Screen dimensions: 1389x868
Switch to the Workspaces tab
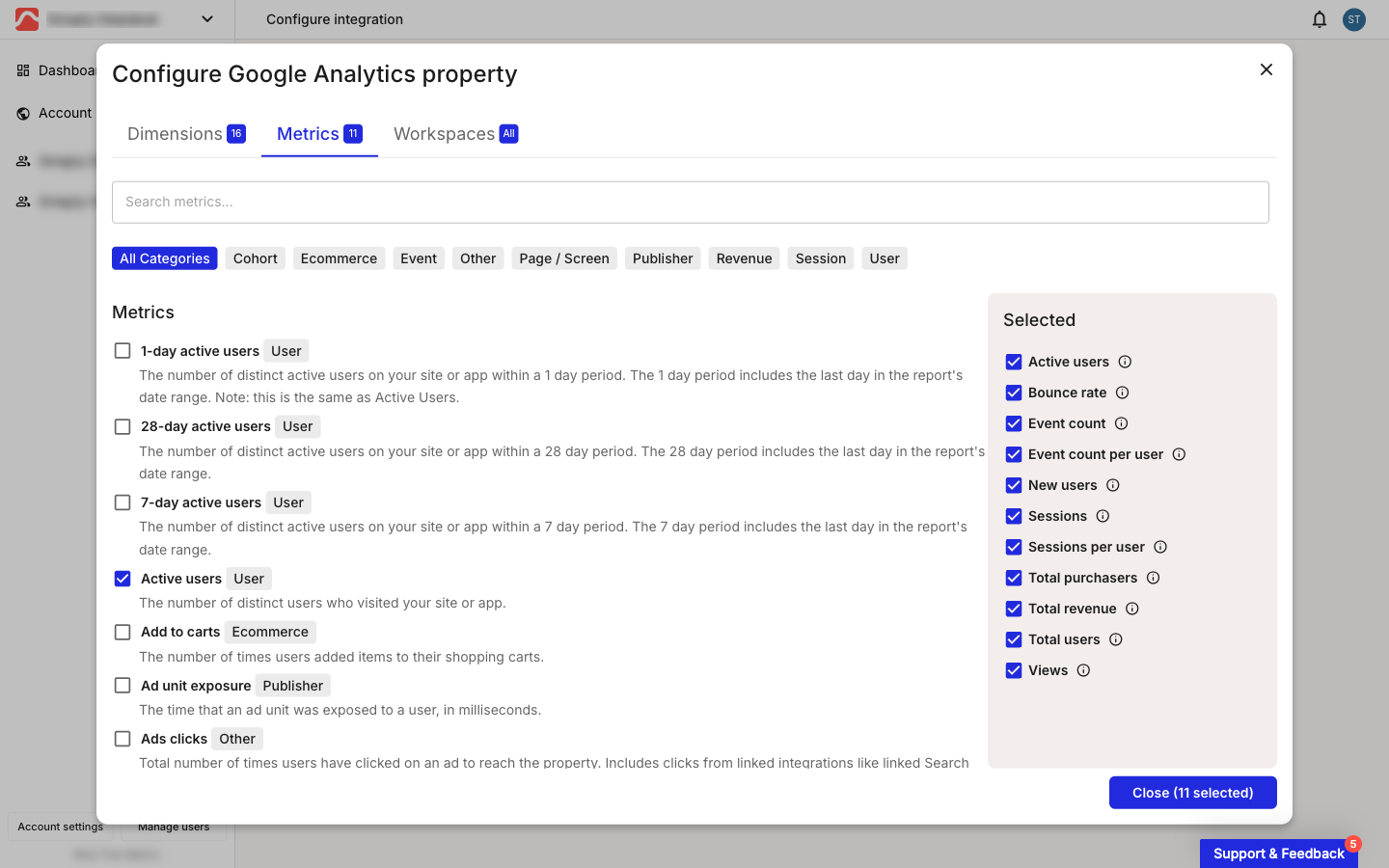point(455,134)
